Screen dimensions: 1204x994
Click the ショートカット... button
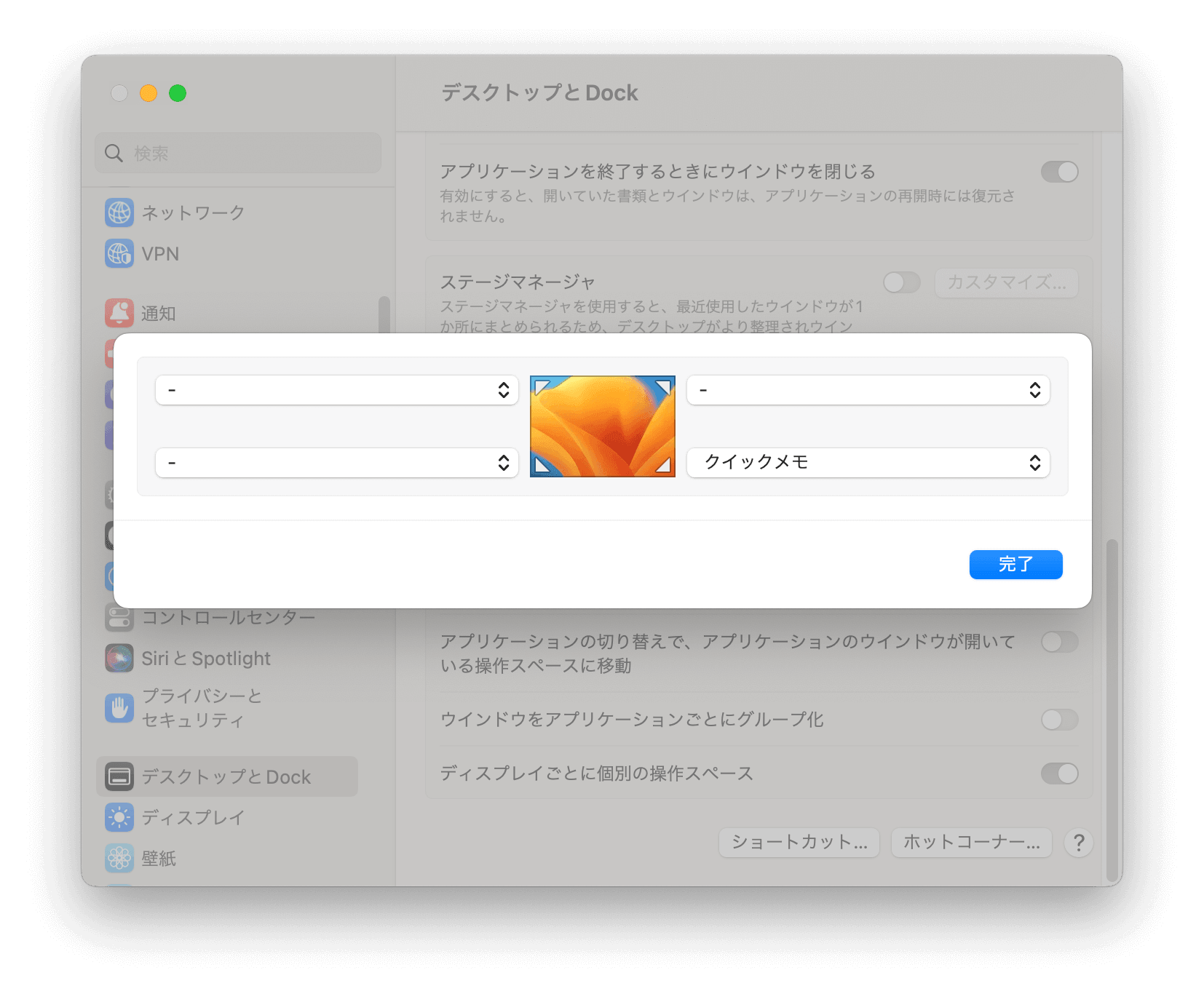(x=799, y=842)
